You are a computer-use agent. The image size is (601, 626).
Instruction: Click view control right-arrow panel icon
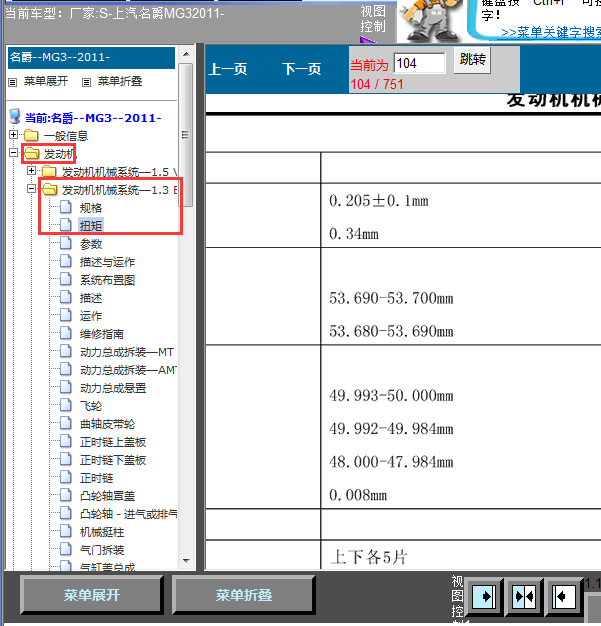point(484,596)
